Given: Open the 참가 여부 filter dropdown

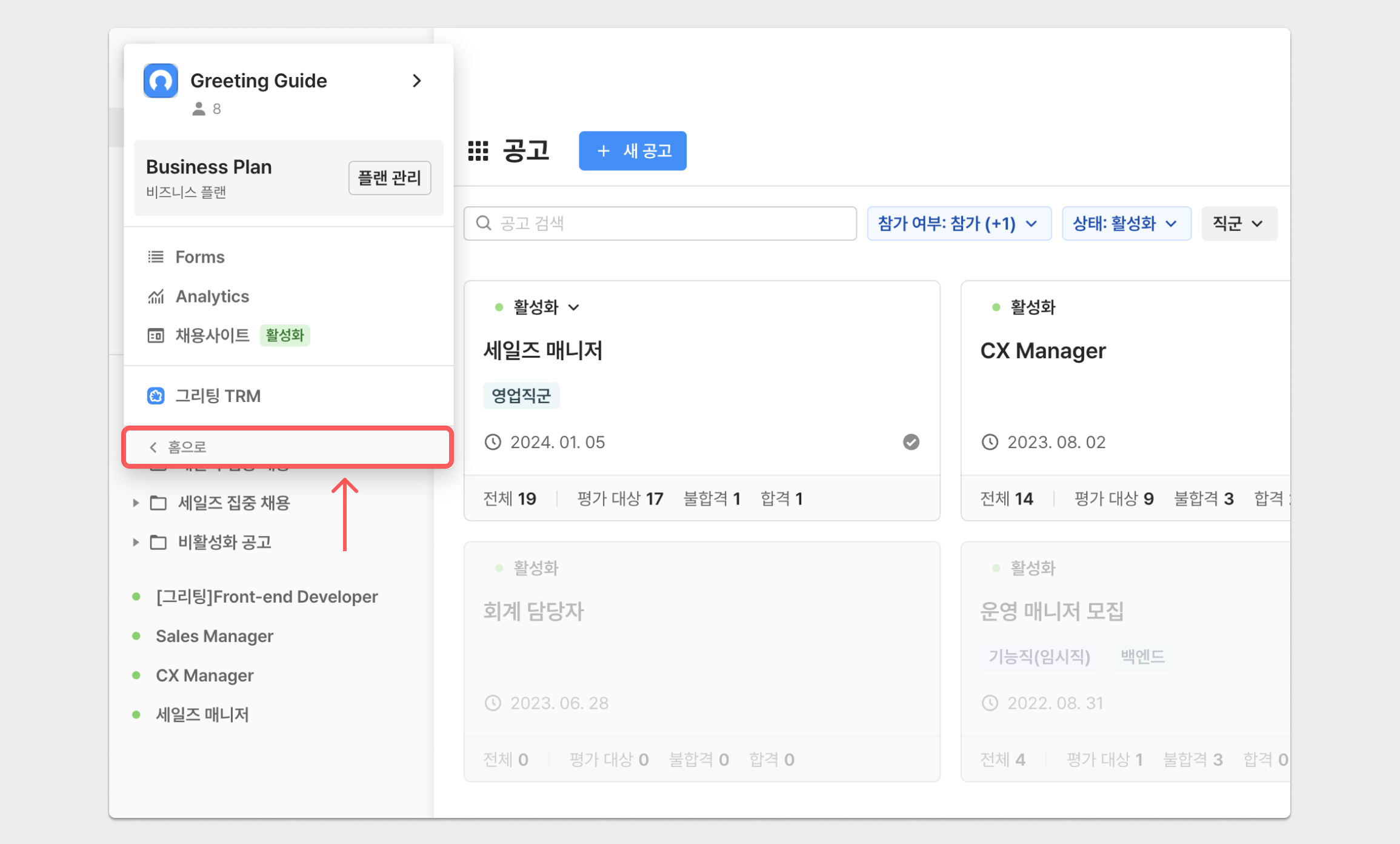Looking at the screenshot, I should (x=959, y=224).
